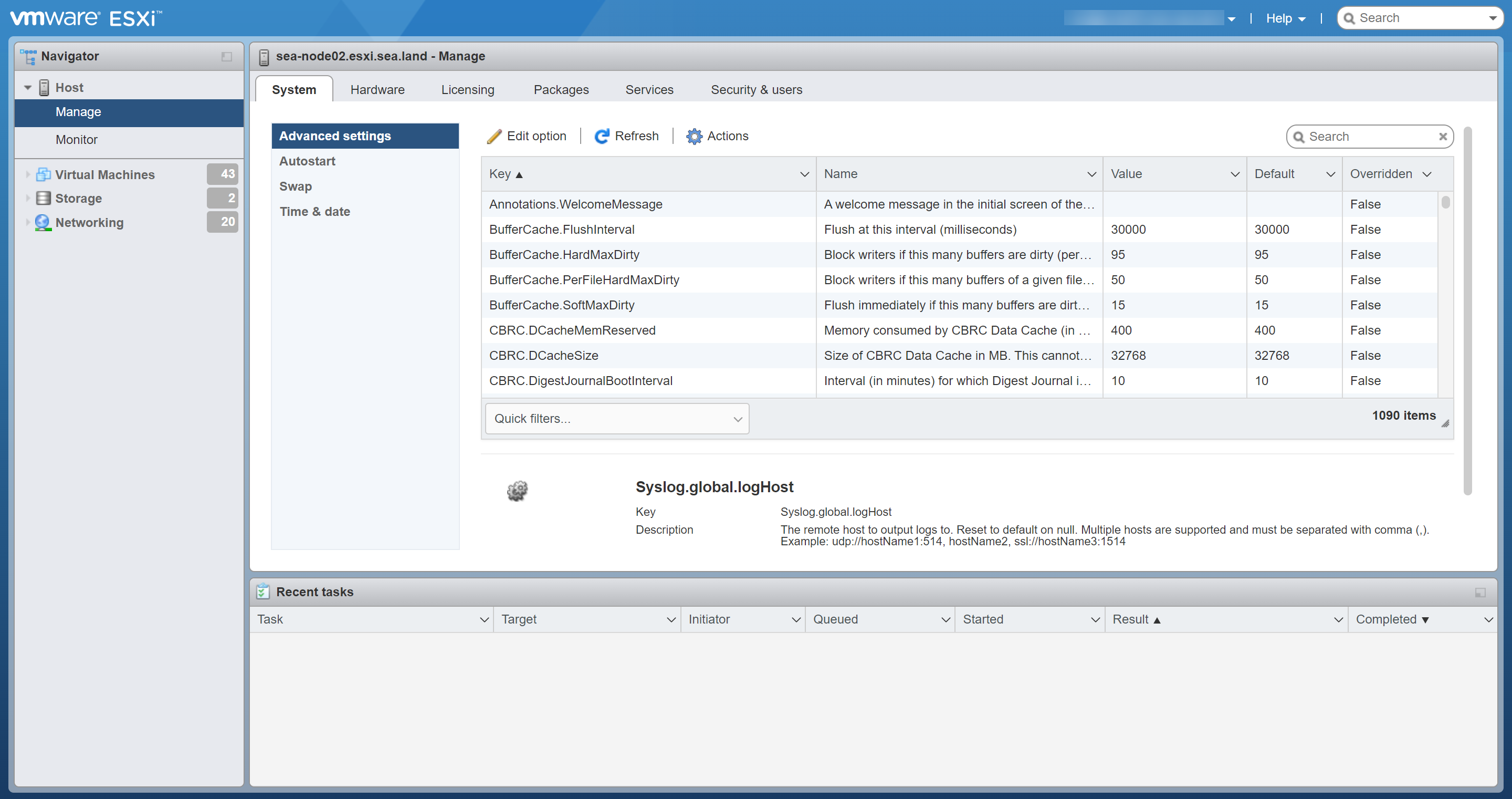Select the Virtual Machines icon in Navigator
The image size is (1512, 799).
(x=43, y=174)
